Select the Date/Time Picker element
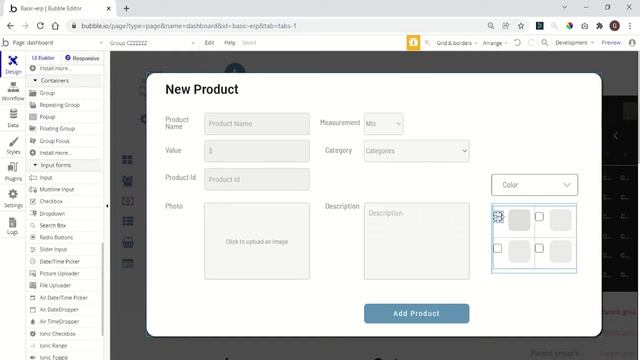 [60, 261]
